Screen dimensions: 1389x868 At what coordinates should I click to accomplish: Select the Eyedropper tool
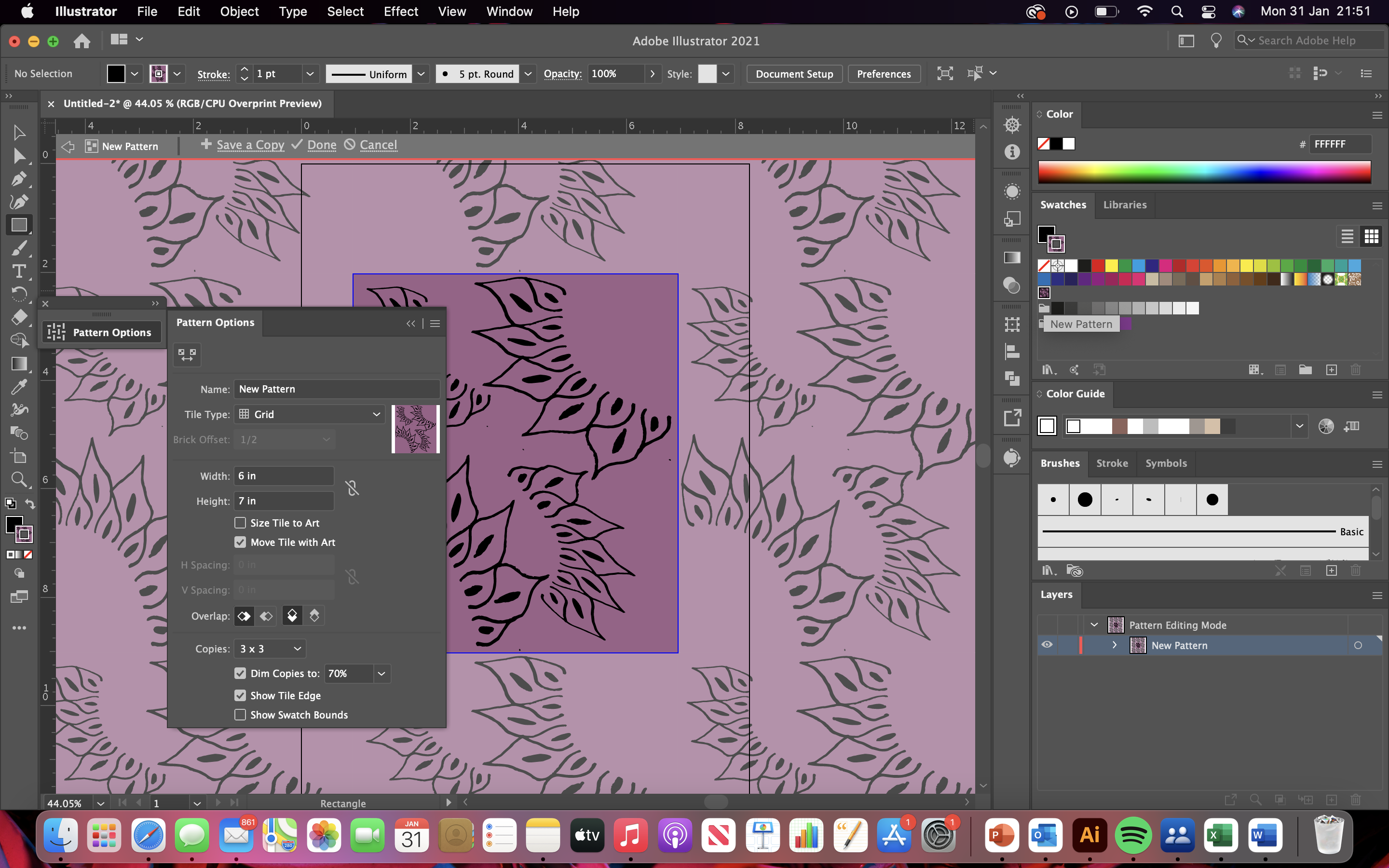[x=19, y=386]
